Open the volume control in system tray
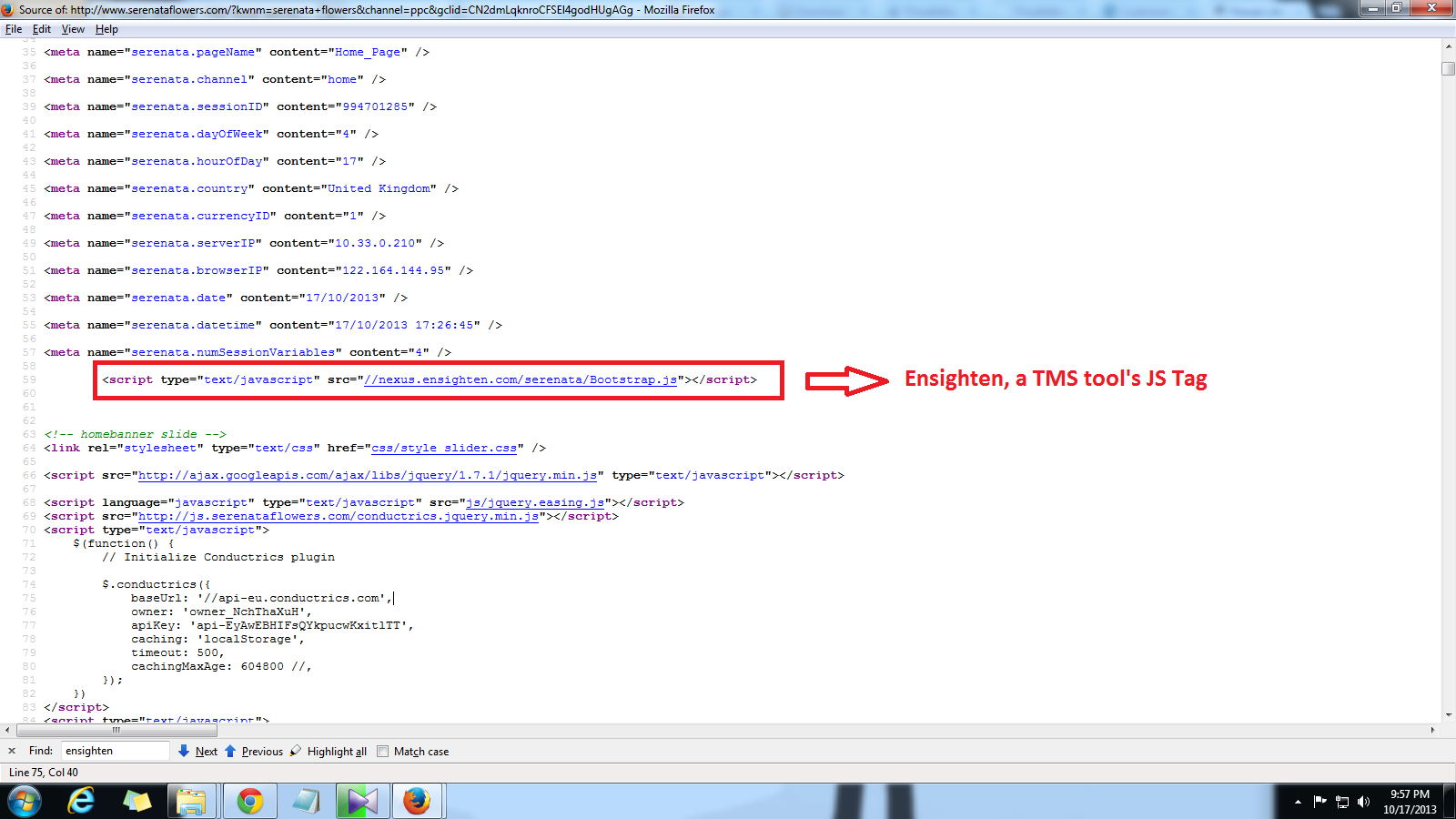This screenshot has height=819, width=1456. click(x=1362, y=802)
